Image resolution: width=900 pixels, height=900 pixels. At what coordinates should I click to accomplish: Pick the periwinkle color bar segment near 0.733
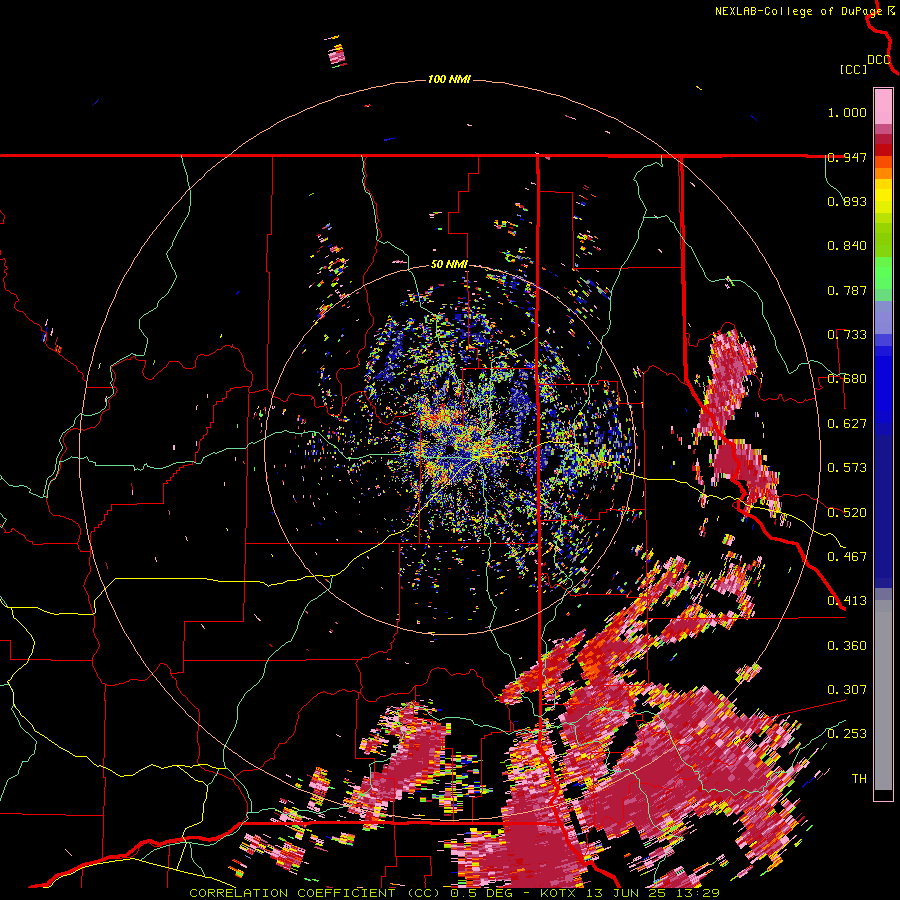tap(883, 317)
